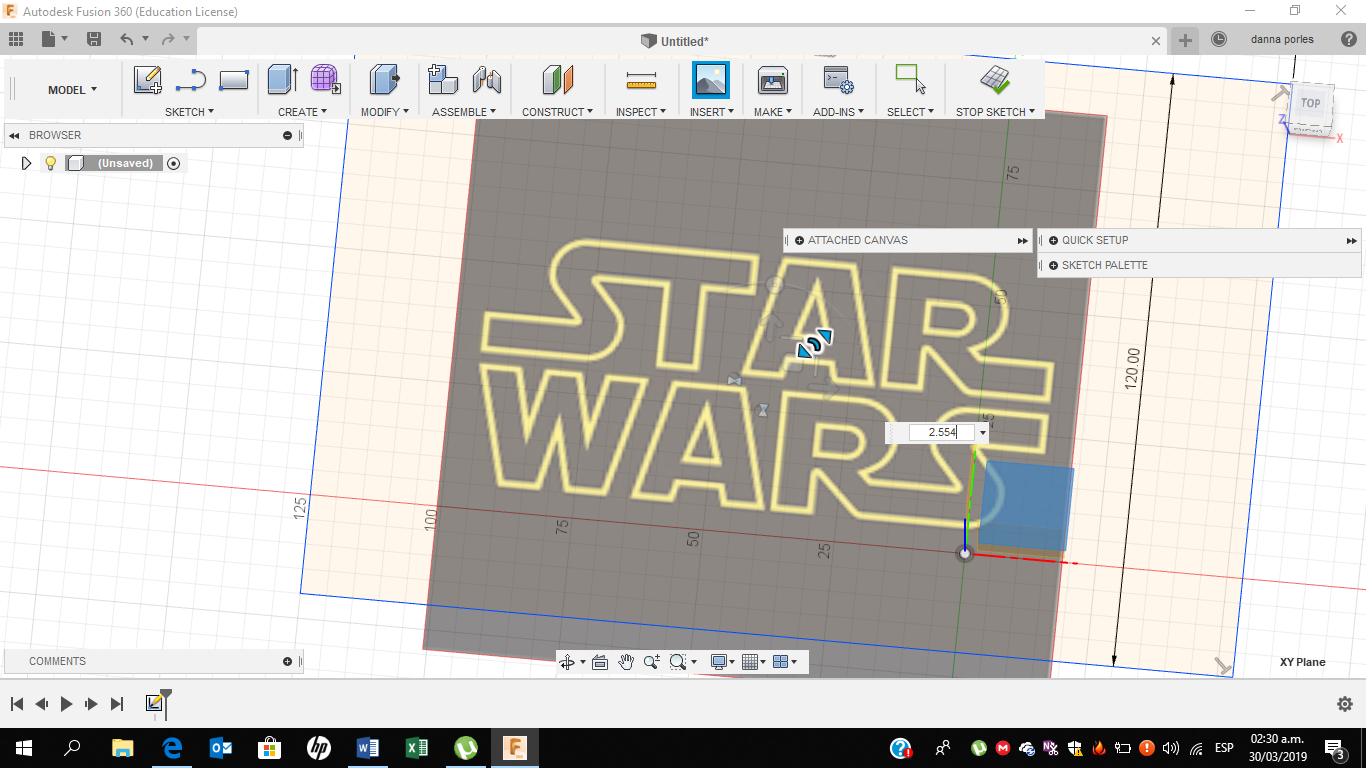Open the help question mark menu
The width and height of the screenshot is (1366, 768).
point(1348,39)
